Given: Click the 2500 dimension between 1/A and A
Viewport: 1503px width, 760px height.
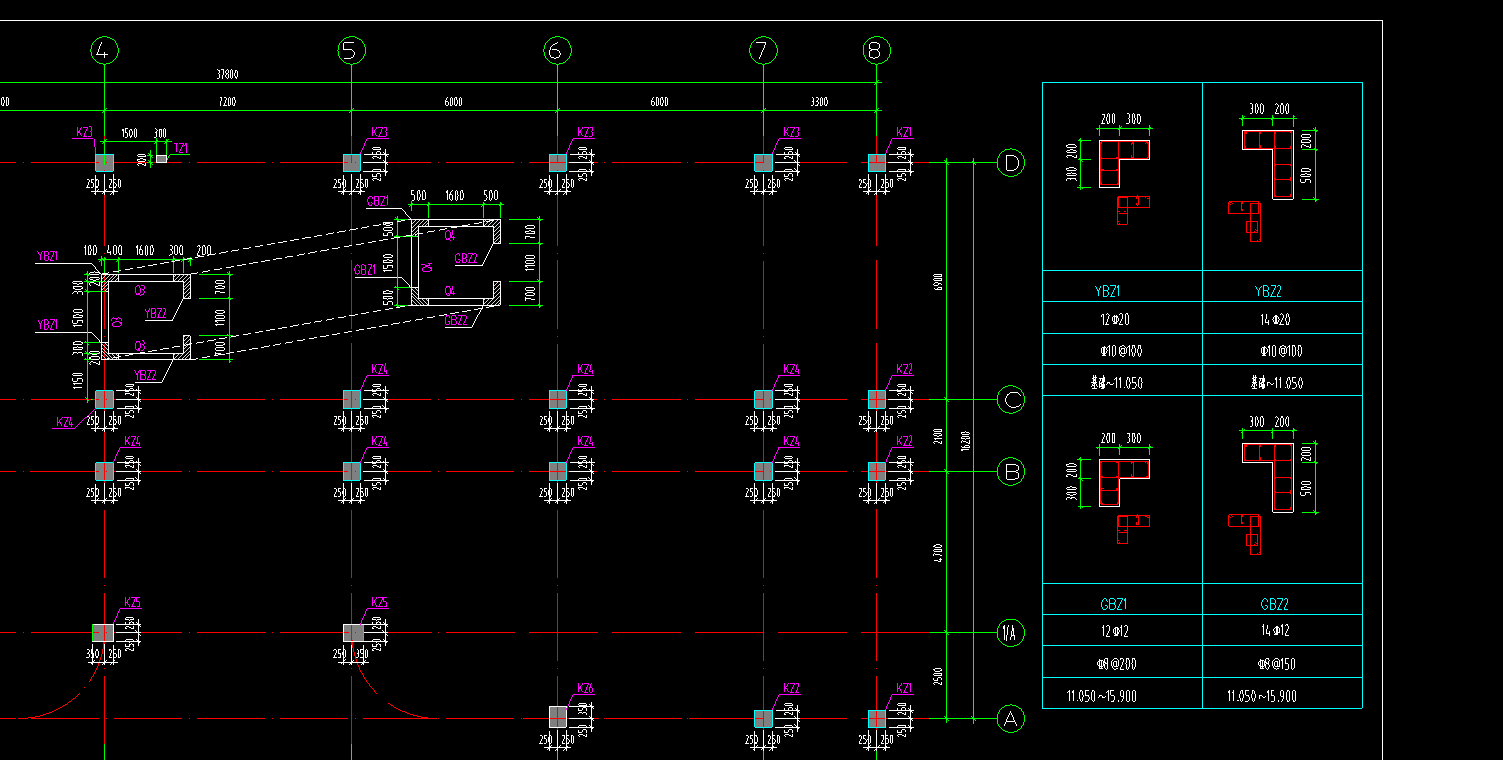Looking at the screenshot, I should click(x=938, y=675).
